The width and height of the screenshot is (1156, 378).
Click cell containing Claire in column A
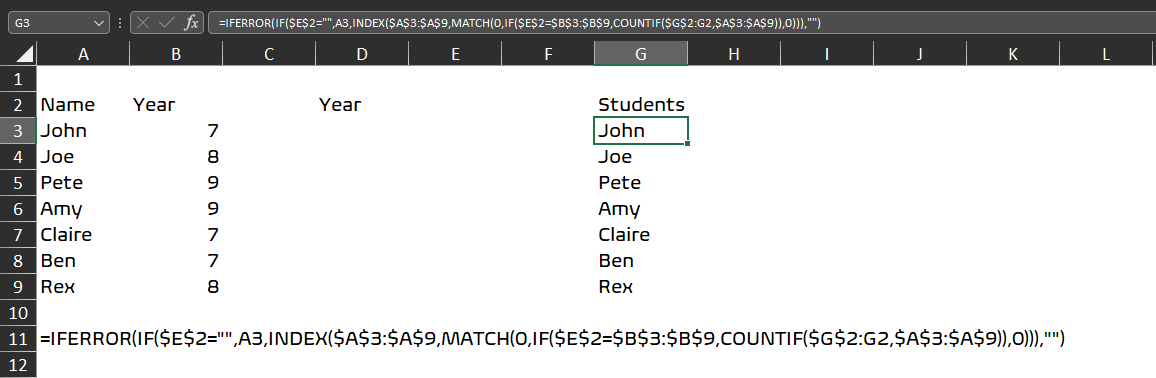point(83,234)
